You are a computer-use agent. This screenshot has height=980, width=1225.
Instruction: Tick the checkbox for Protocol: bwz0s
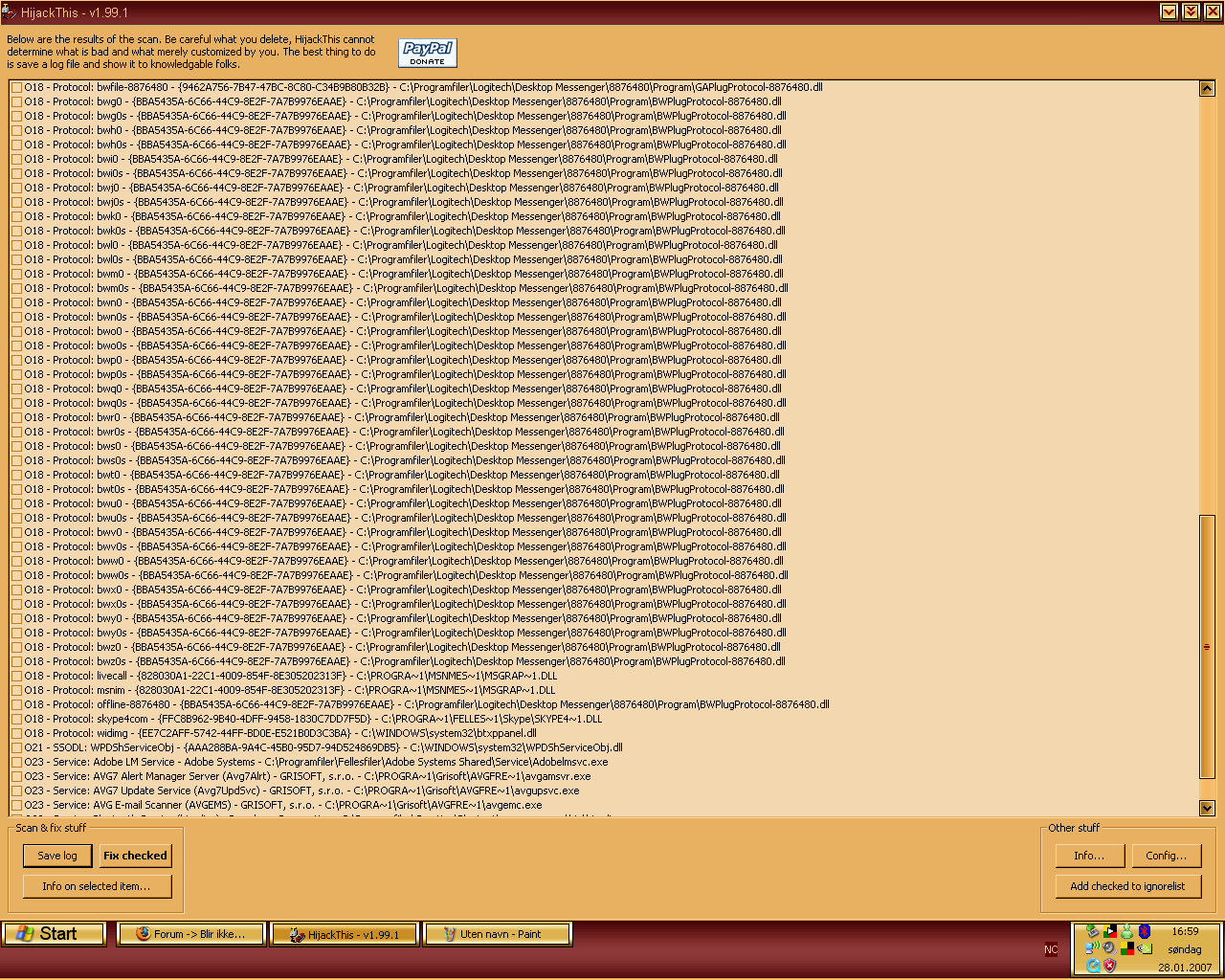(x=16, y=661)
